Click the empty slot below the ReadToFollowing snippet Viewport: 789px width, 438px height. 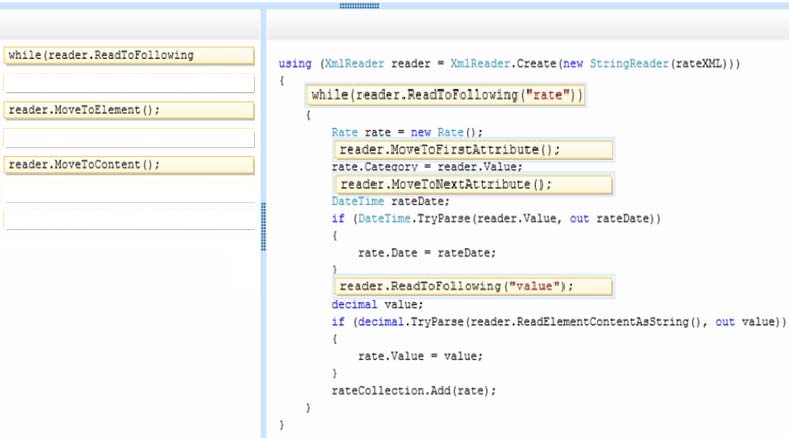tap(129, 83)
